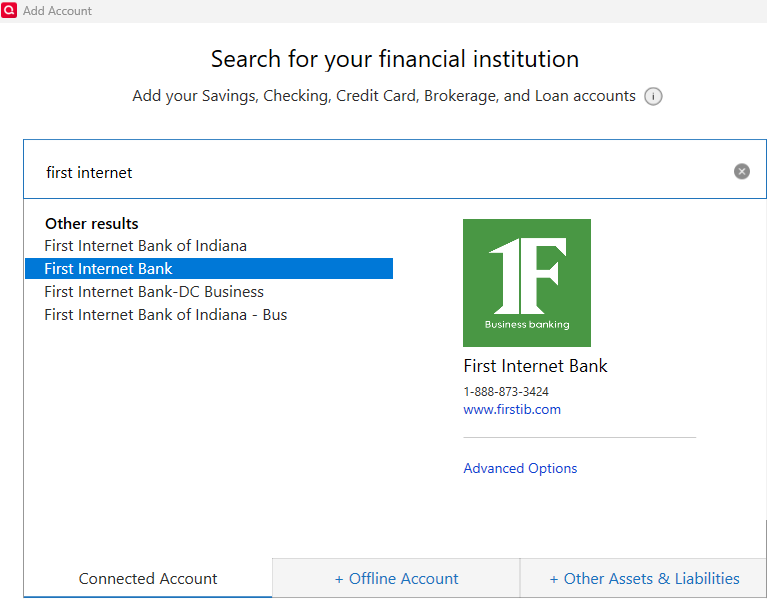Clear the search field with X icon
The height and width of the screenshot is (602, 767).
741,171
